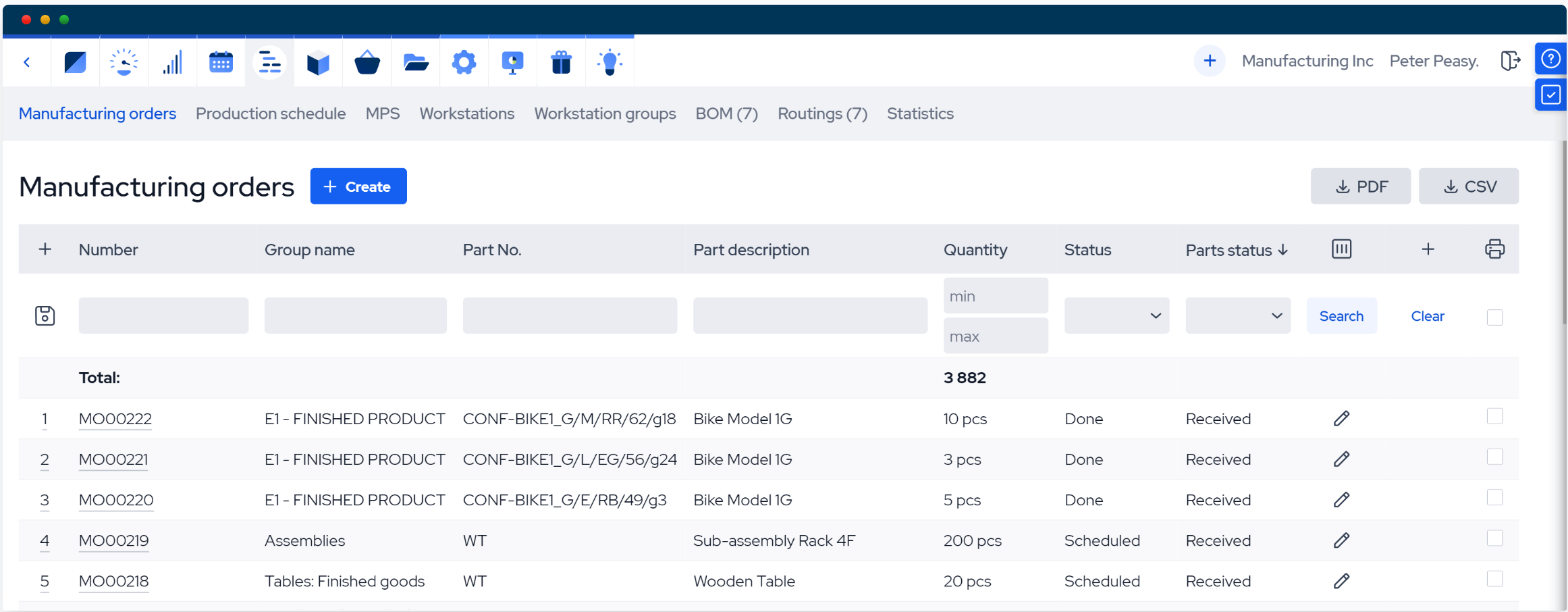Toggle the select-all checkbox in filter row
The image size is (1568, 612).
coord(1494,317)
